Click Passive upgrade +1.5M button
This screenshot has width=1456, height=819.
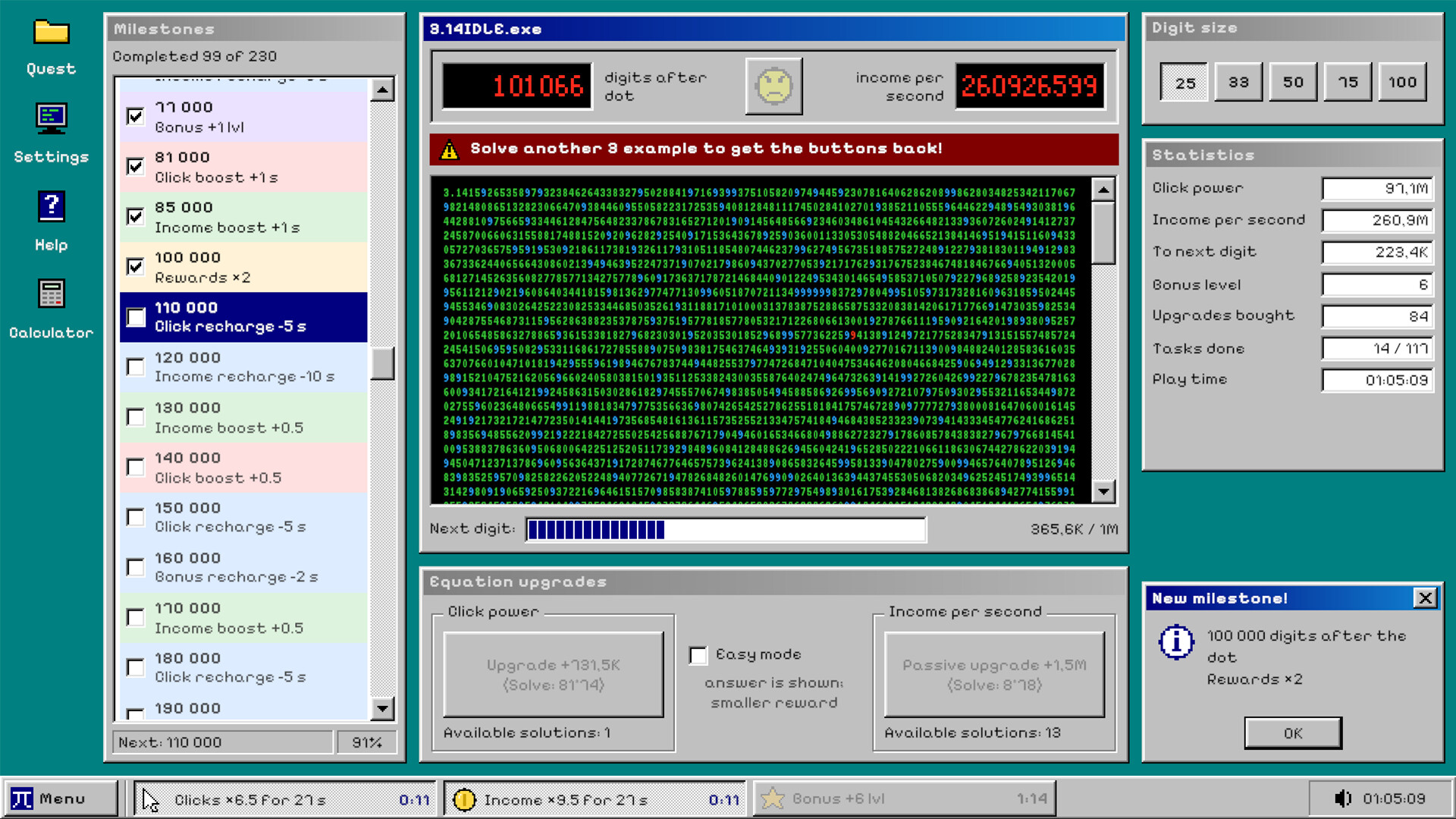click(x=994, y=674)
